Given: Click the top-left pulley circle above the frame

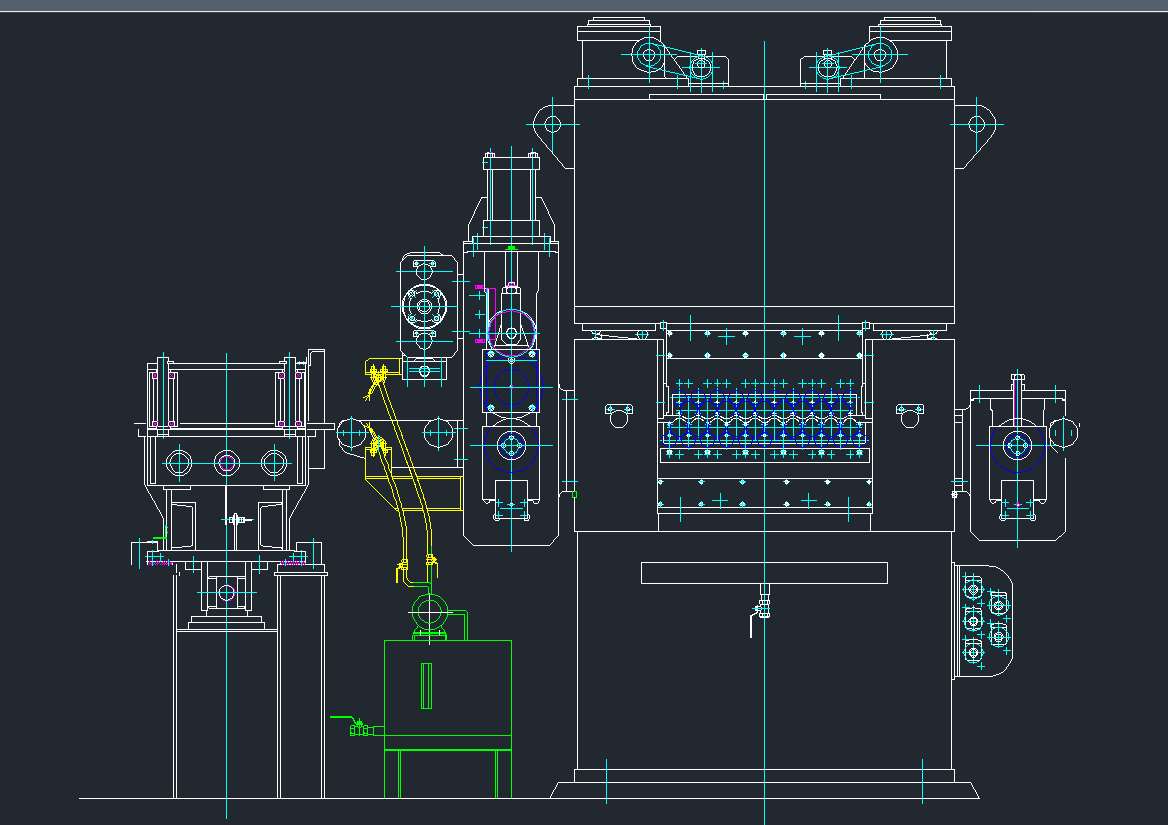Looking at the screenshot, I should pos(648,54).
